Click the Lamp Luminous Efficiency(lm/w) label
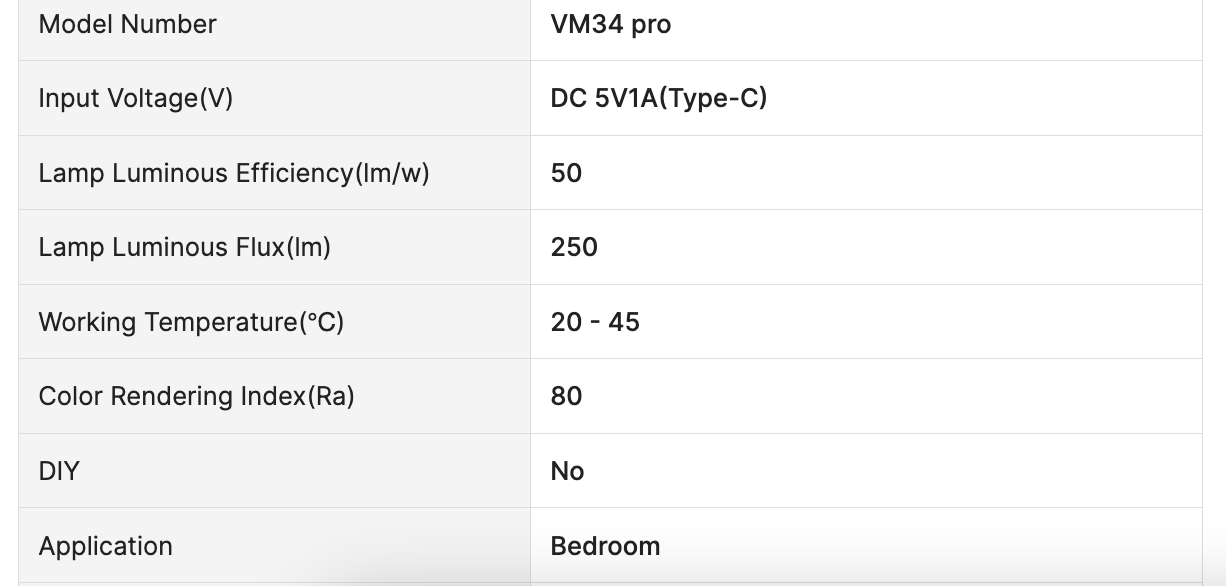Viewport: 1226px width, 586px height. [x=233, y=173]
